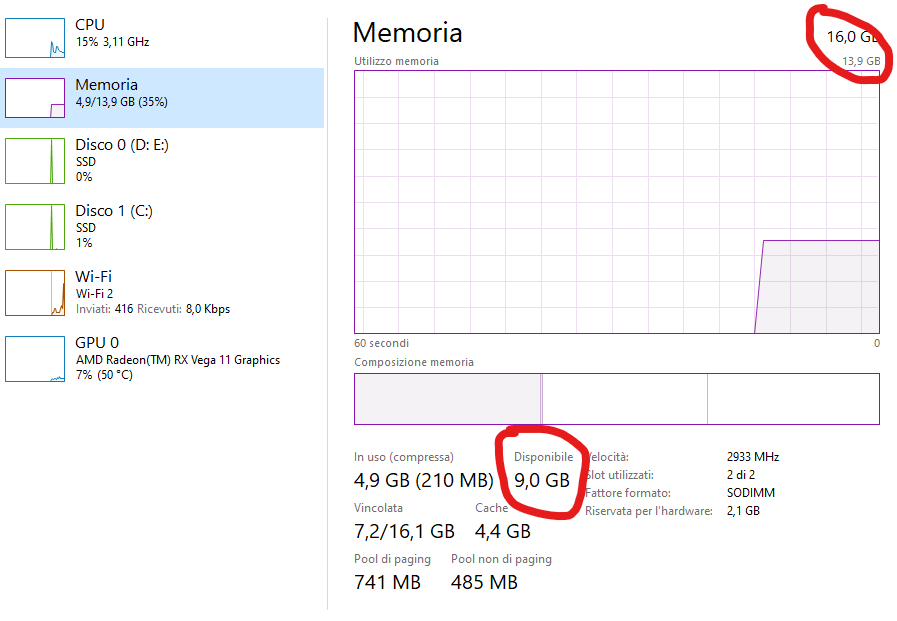Click the Vincolata 7,2/16,1 GB value
This screenshot has width=897, height=621.
[404, 531]
